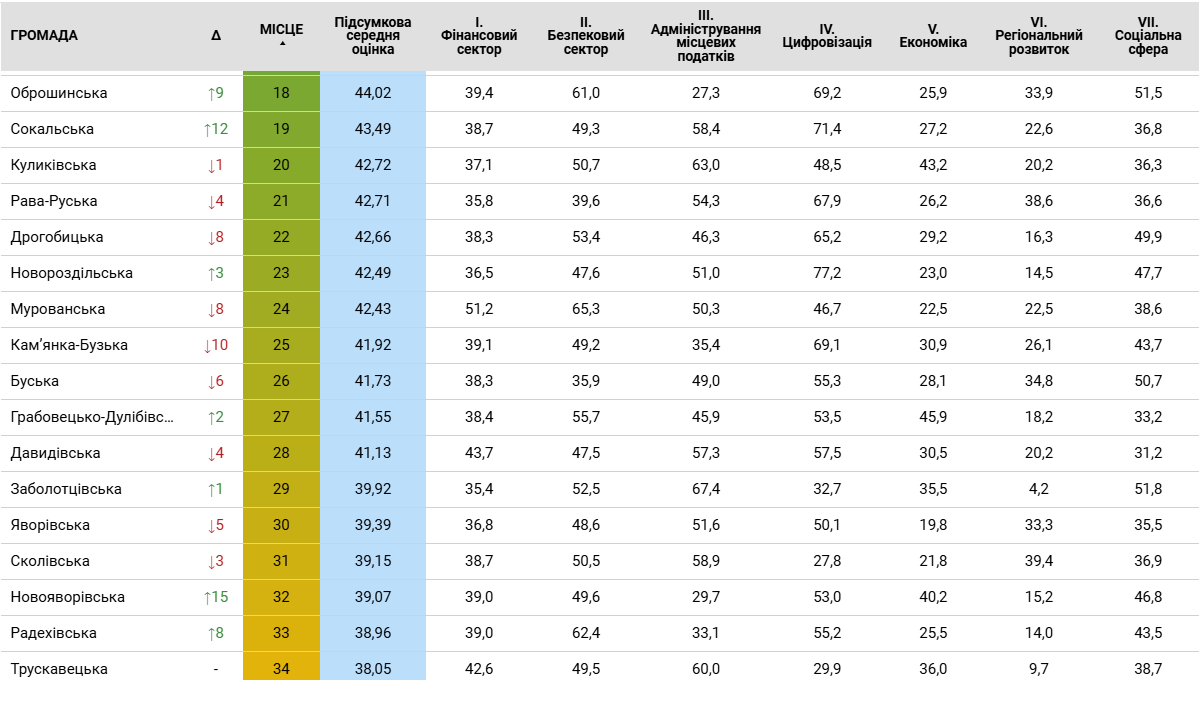Click the truncated Грабовецько-Дулібівська name

[92, 417]
